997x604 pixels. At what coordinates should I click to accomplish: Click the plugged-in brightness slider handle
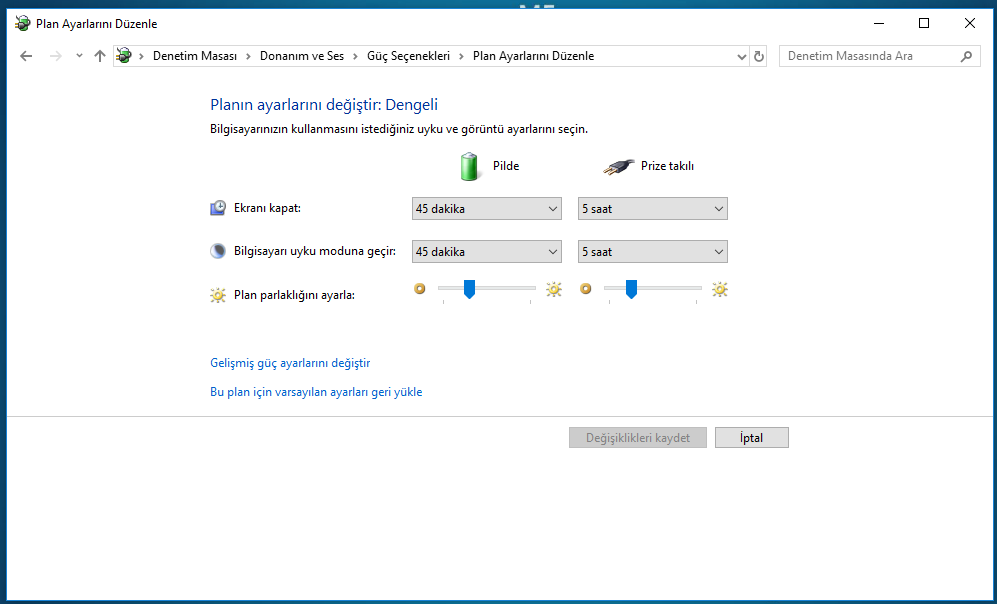click(x=631, y=289)
